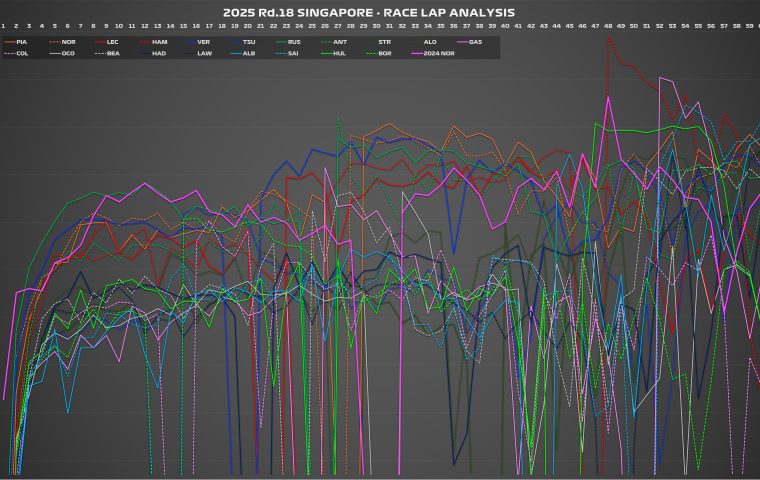Select the RUS legend line swatch
760x480 pixels.
click(x=280, y=42)
